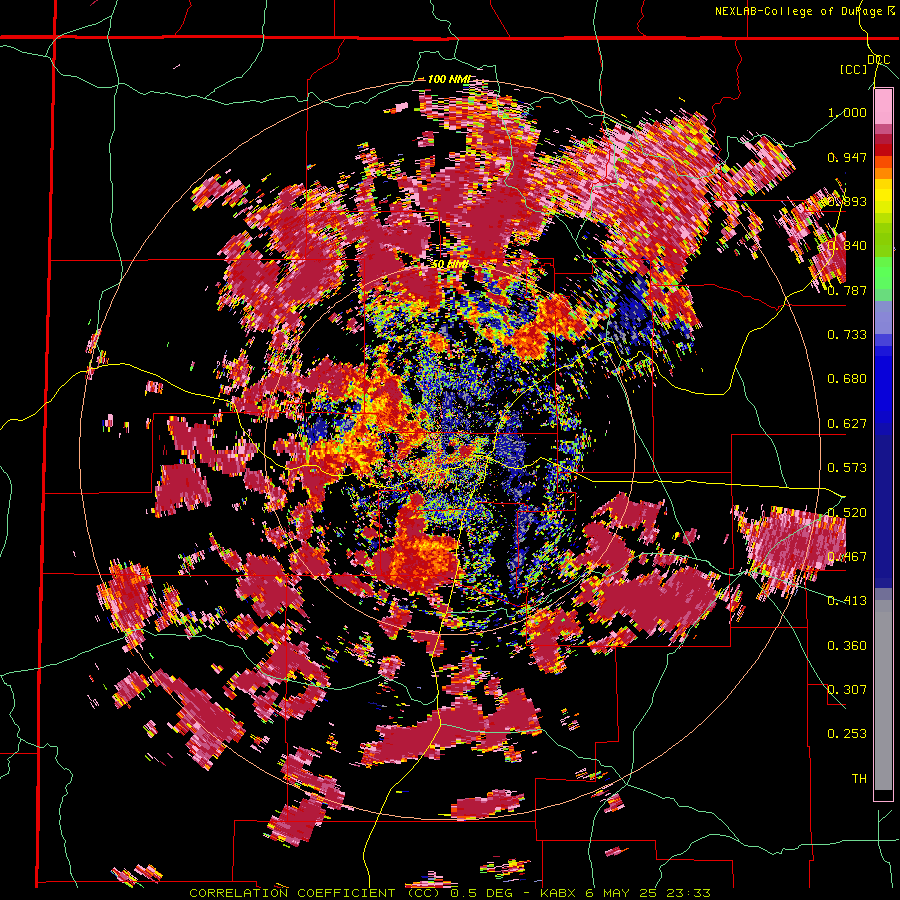Click the 1.000 value on the color scale

click(x=847, y=112)
